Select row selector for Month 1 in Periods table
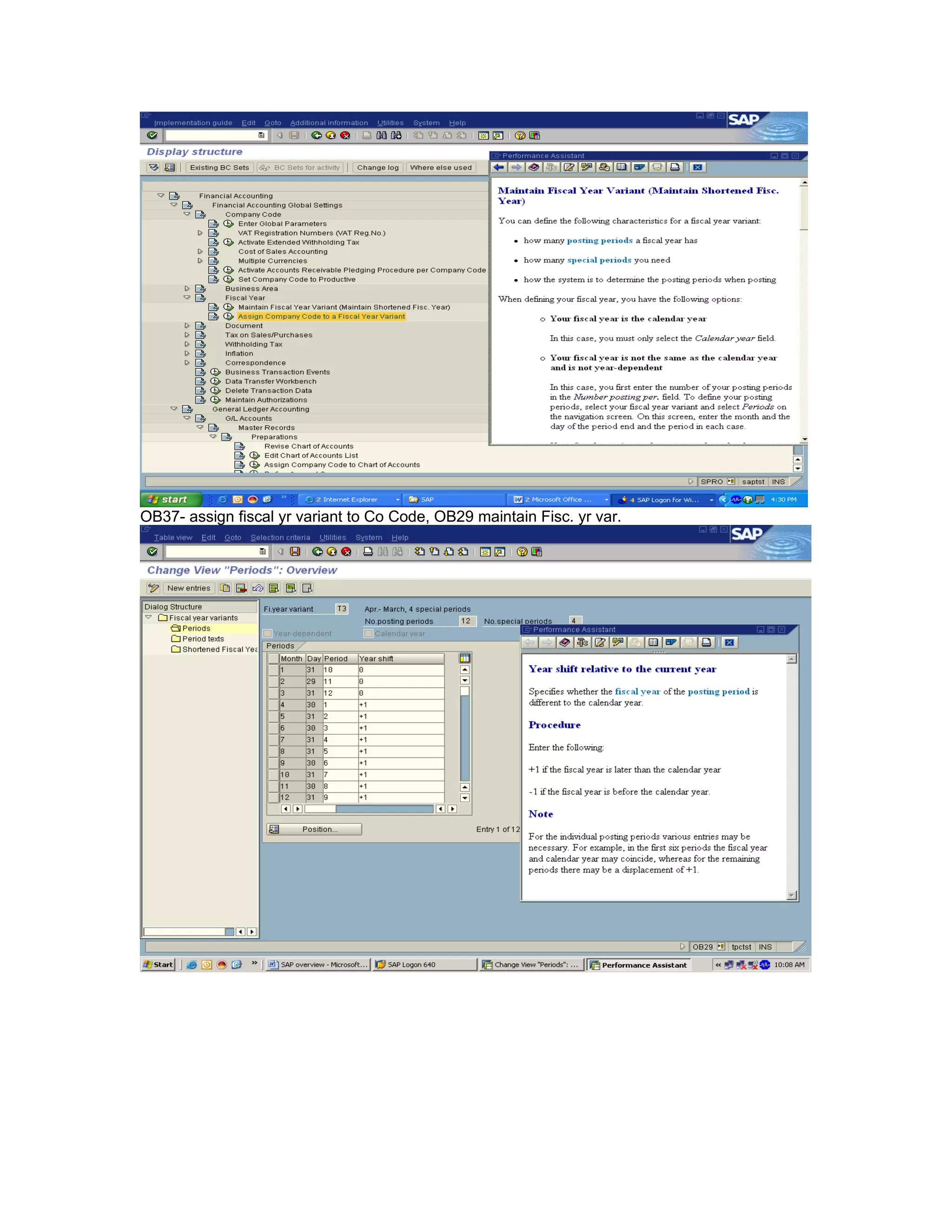The image size is (952, 1232). [x=273, y=670]
